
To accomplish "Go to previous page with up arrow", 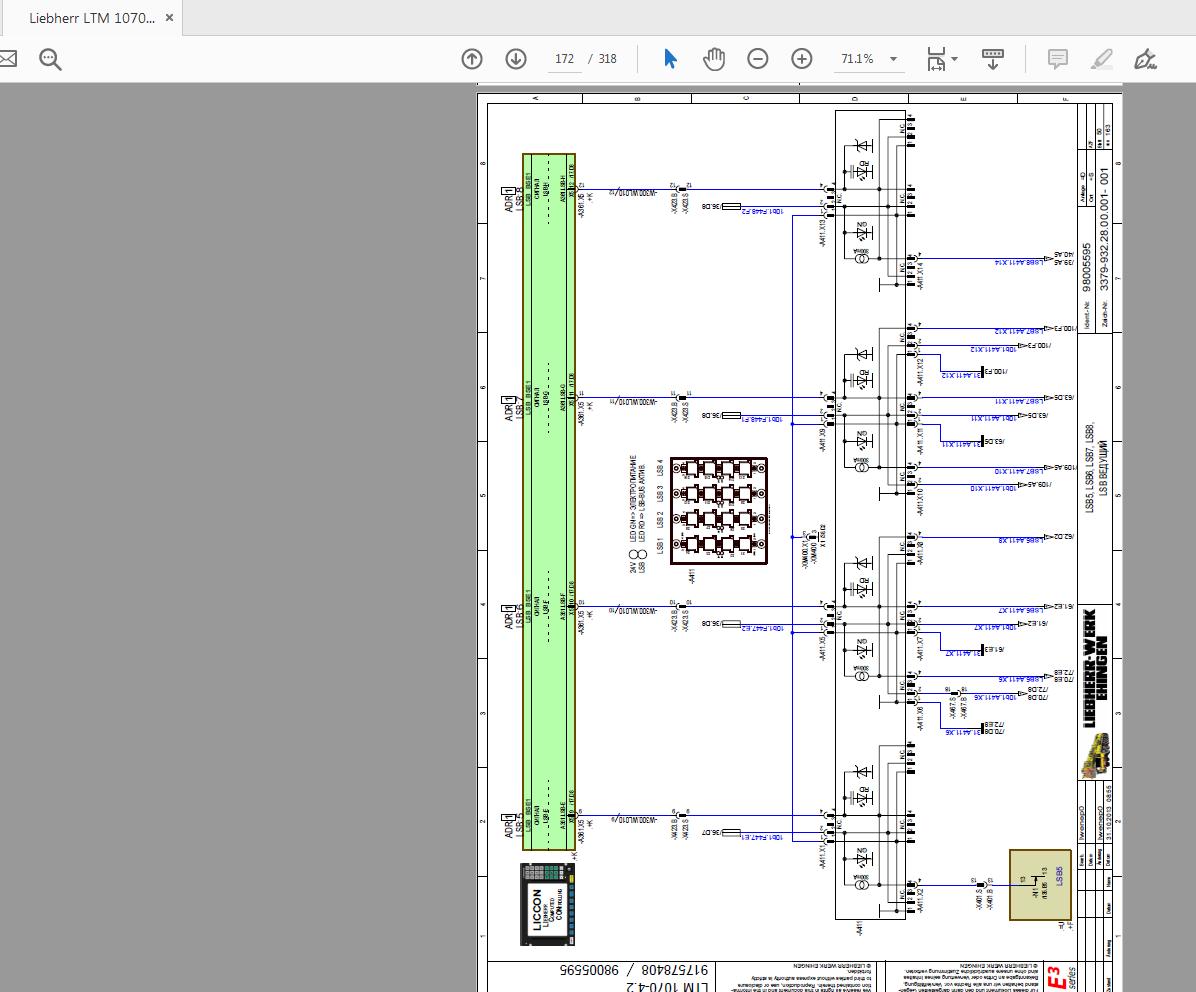I will coord(472,59).
